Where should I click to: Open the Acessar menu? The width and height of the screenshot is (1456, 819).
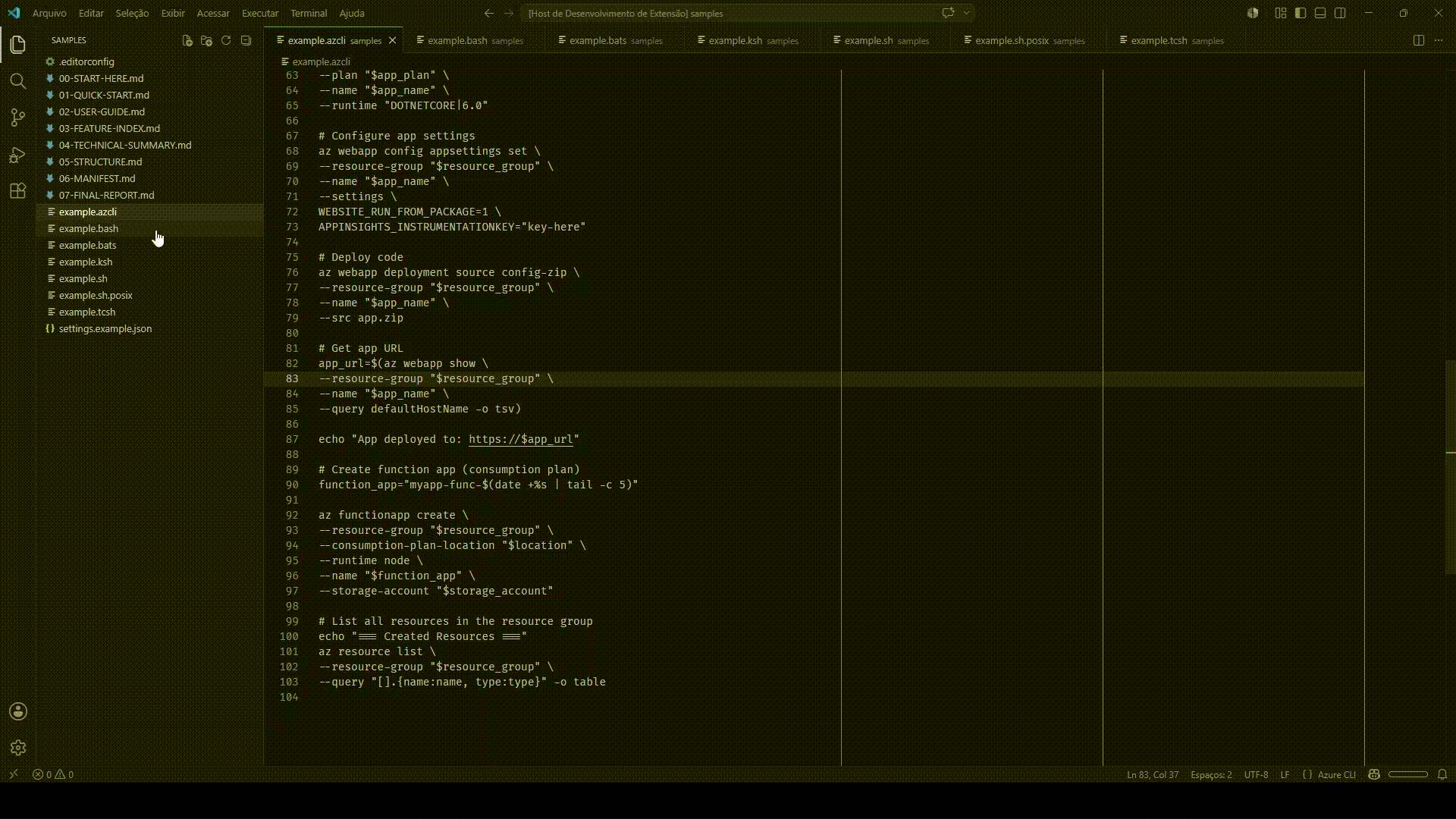(213, 13)
